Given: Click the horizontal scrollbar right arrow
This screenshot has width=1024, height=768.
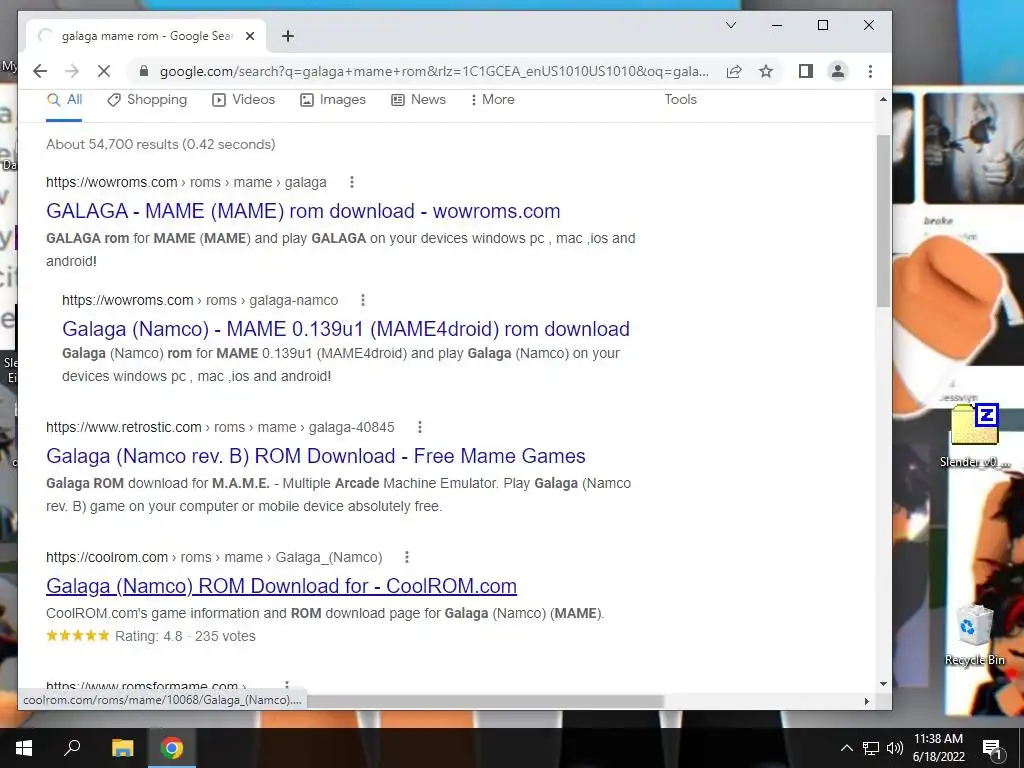Looking at the screenshot, I should click(x=867, y=701).
